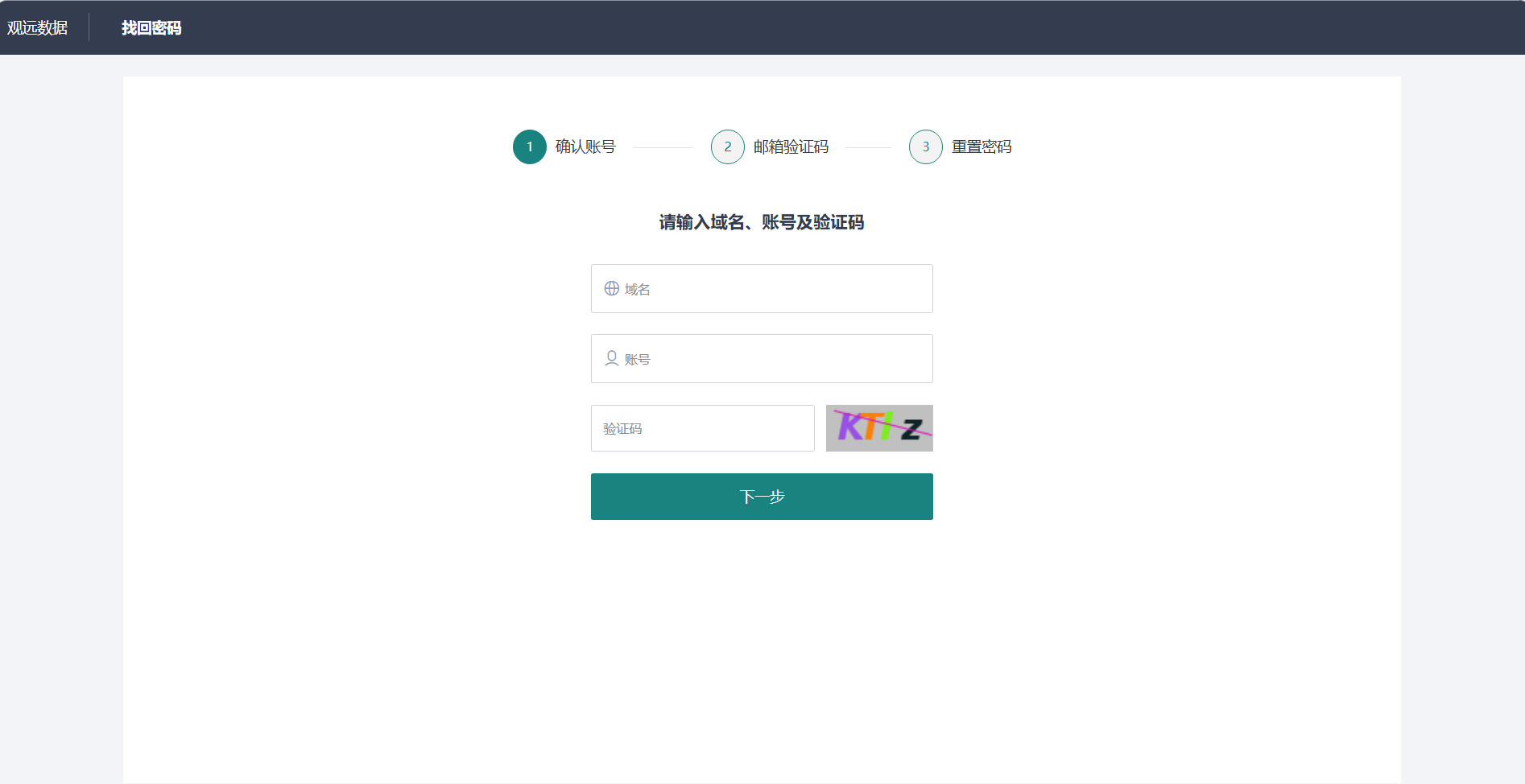Click the user silhouette icon in account field
This screenshot has height=784, width=1525.
tap(612, 359)
